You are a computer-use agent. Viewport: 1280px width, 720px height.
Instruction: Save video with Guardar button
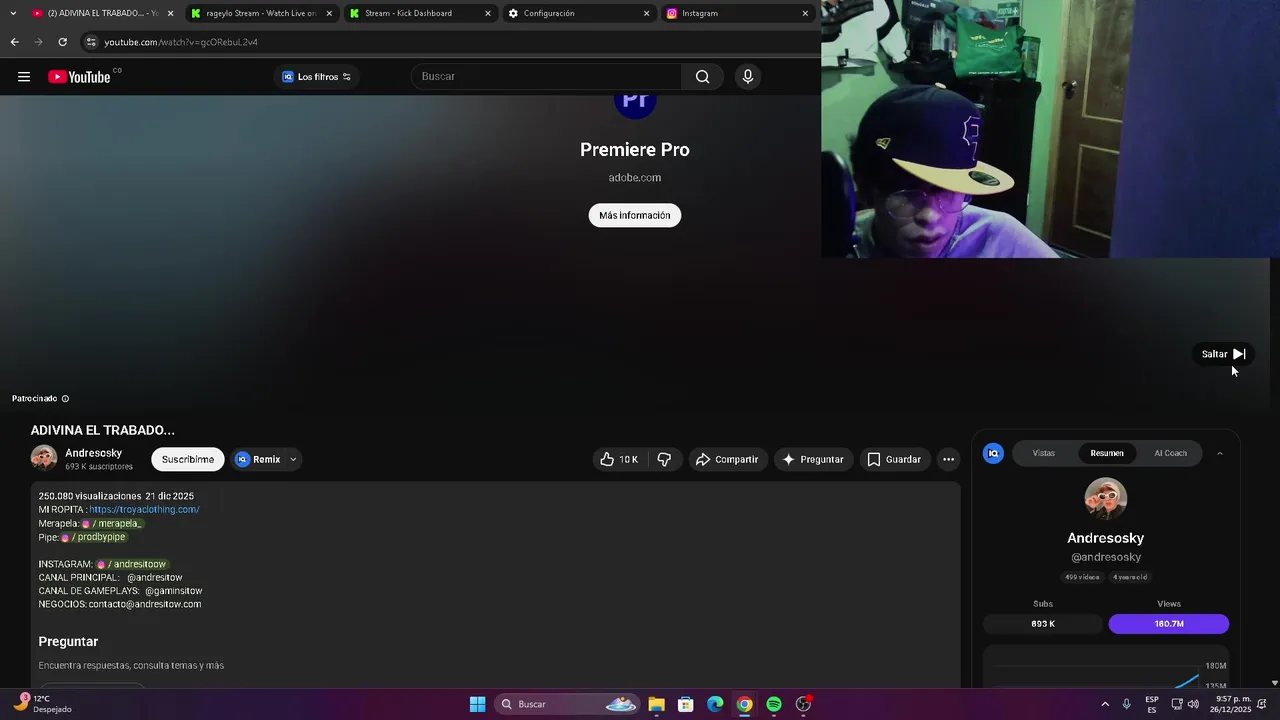pyautogui.click(x=894, y=460)
